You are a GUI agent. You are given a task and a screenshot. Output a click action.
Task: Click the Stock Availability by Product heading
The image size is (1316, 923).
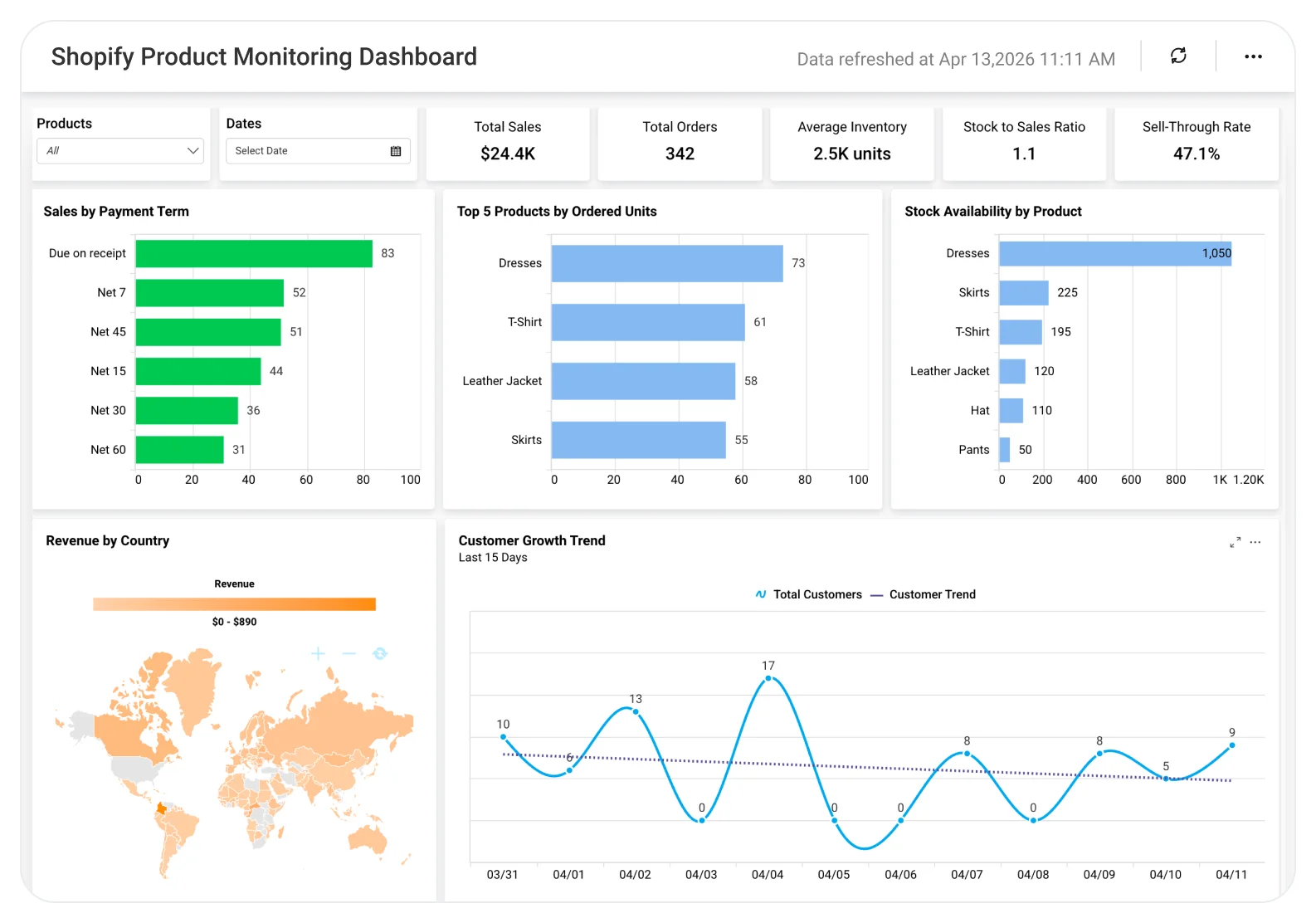point(993,212)
